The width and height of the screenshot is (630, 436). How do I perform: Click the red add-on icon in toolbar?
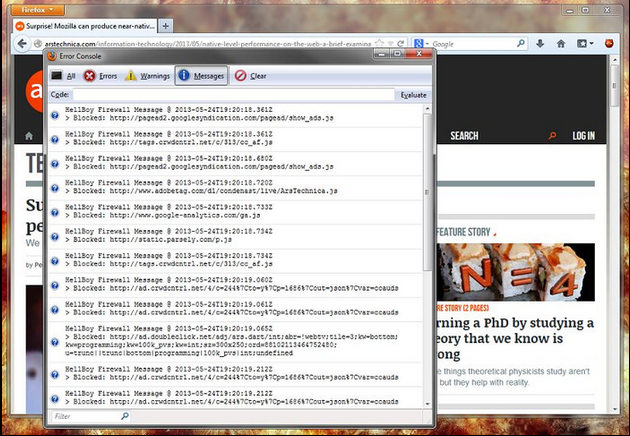pyautogui.click(x=609, y=43)
